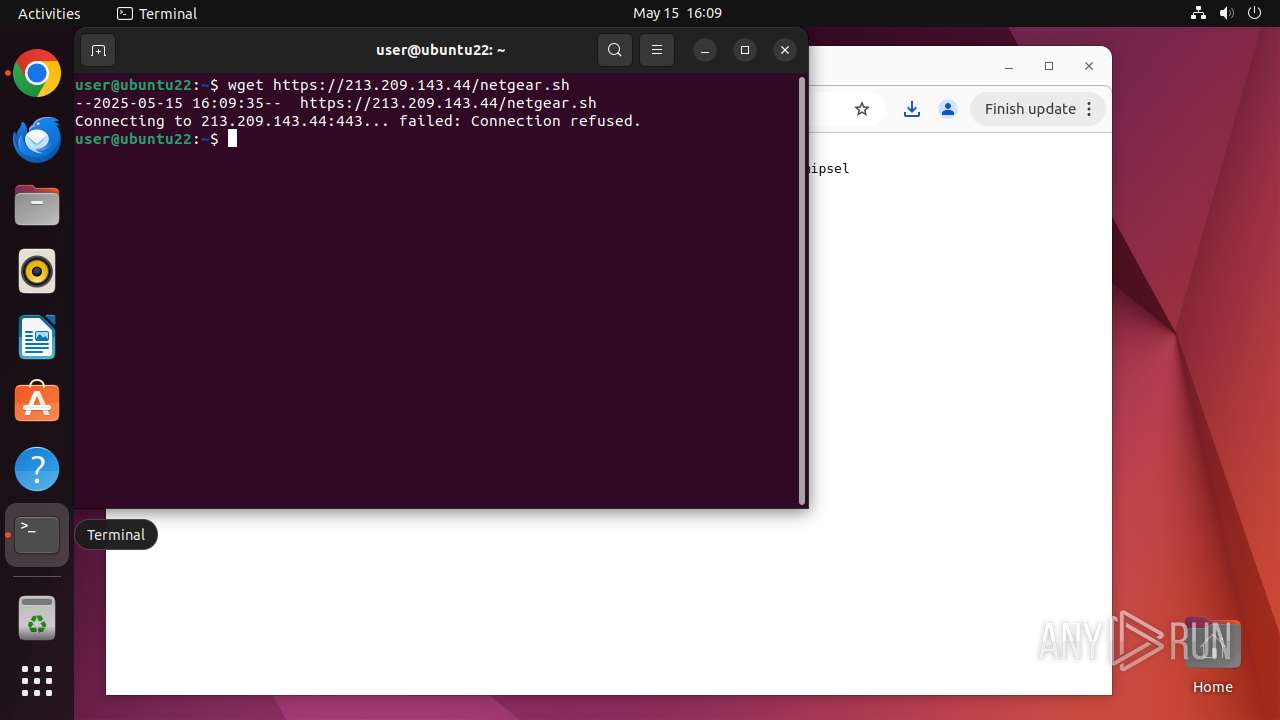Open the clock and calendar panel

click(677, 13)
